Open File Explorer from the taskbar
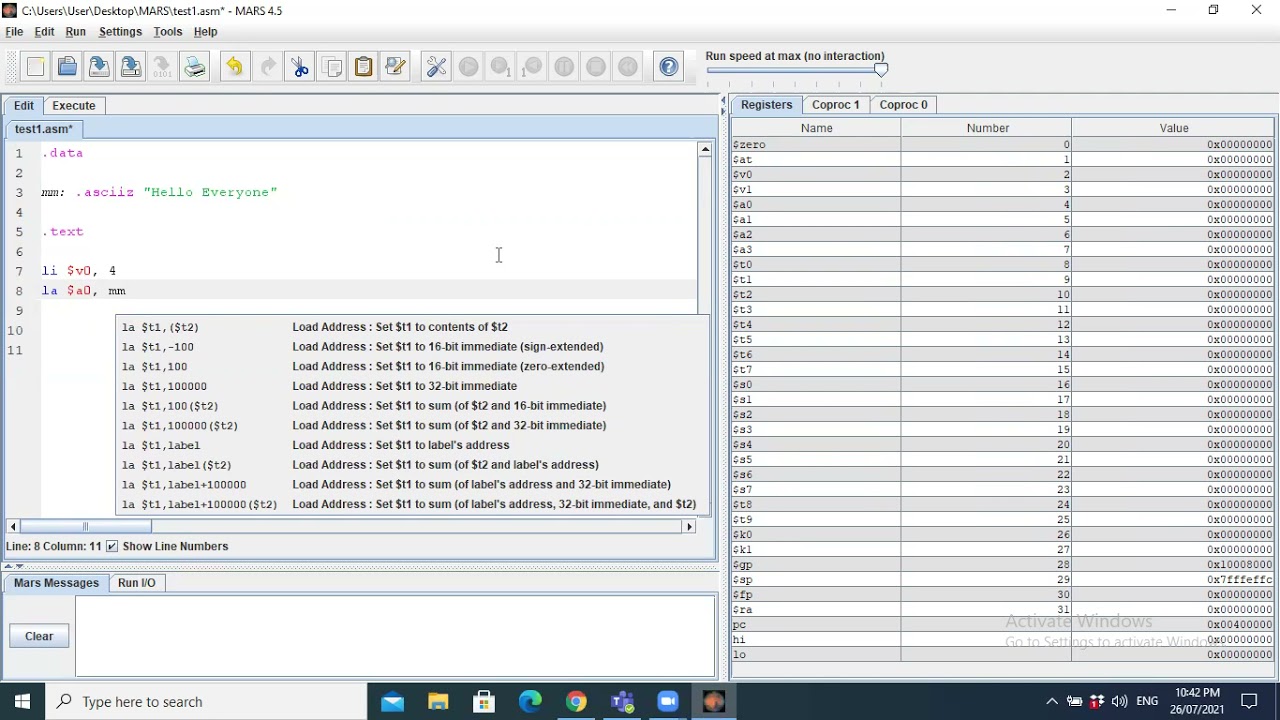Image resolution: width=1280 pixels, height=720 pixels. (438, 701)
